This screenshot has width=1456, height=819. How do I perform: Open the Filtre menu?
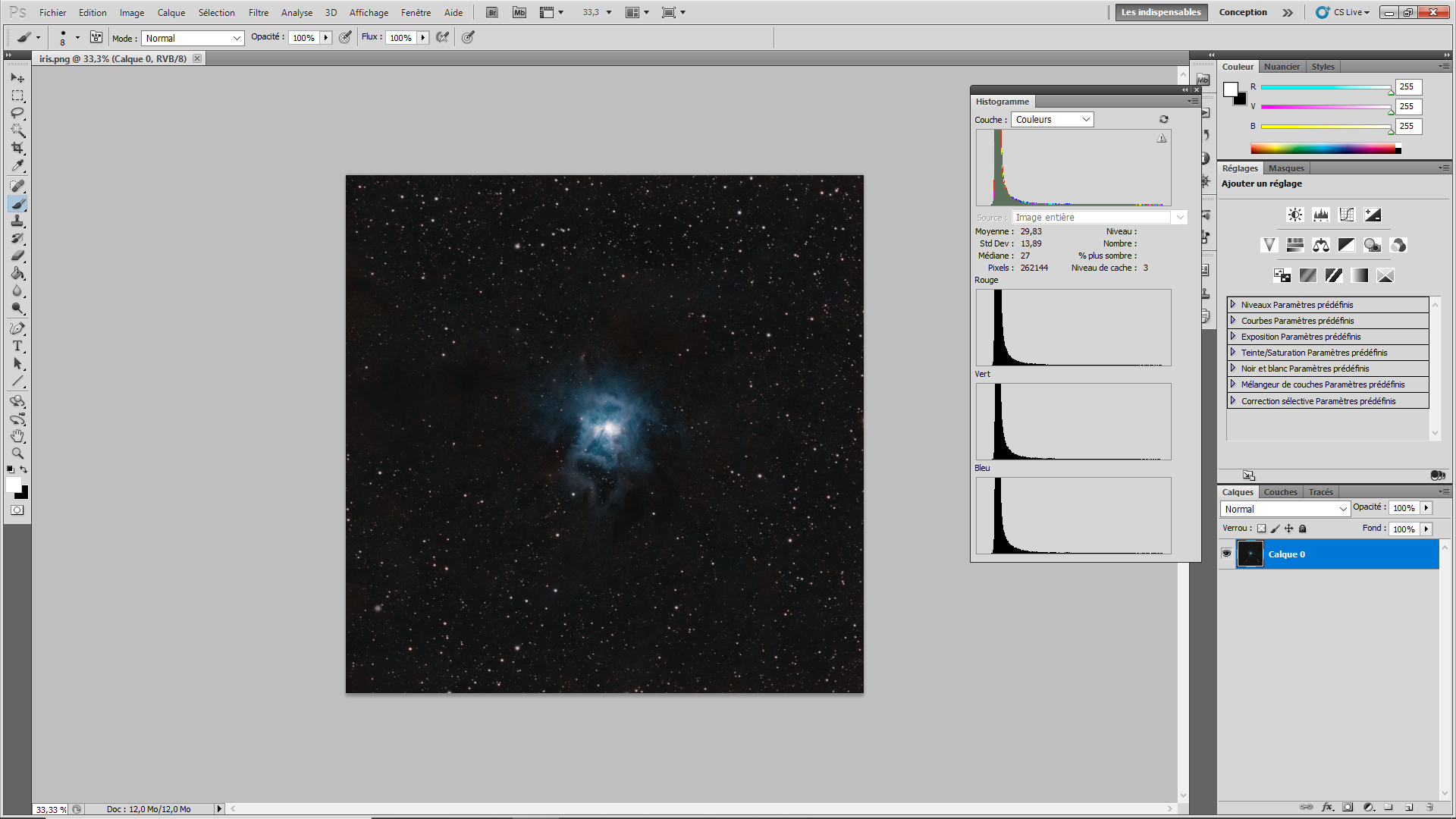pyautogui.click(x=258, y=12)
